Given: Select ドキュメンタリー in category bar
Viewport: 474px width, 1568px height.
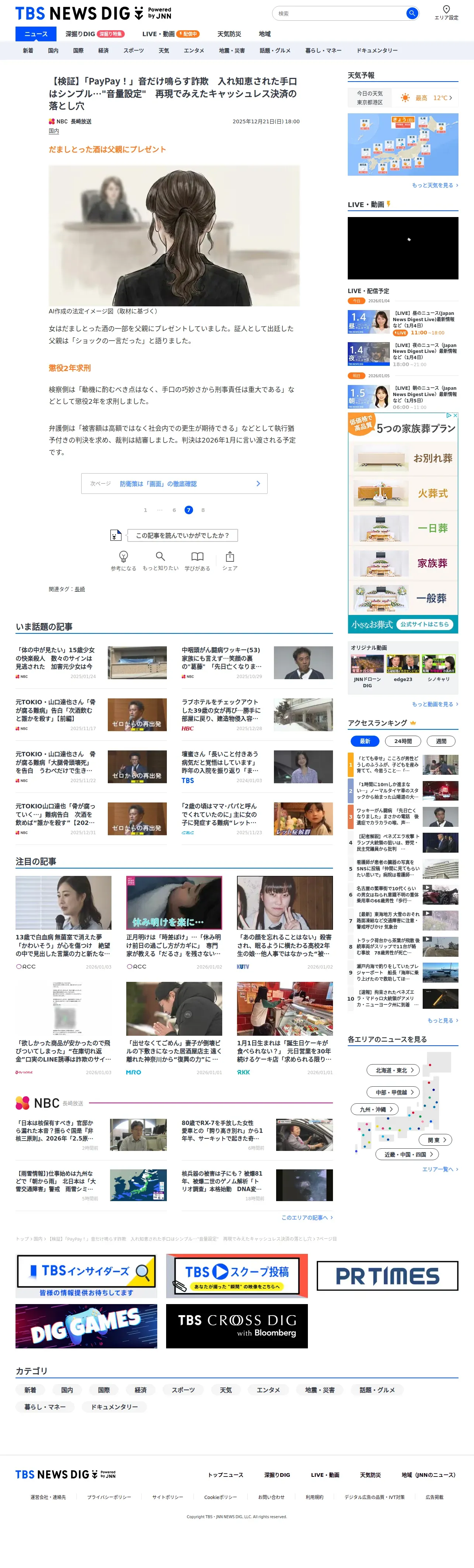Looking at the screenshot, I should (x=377, y=51).
